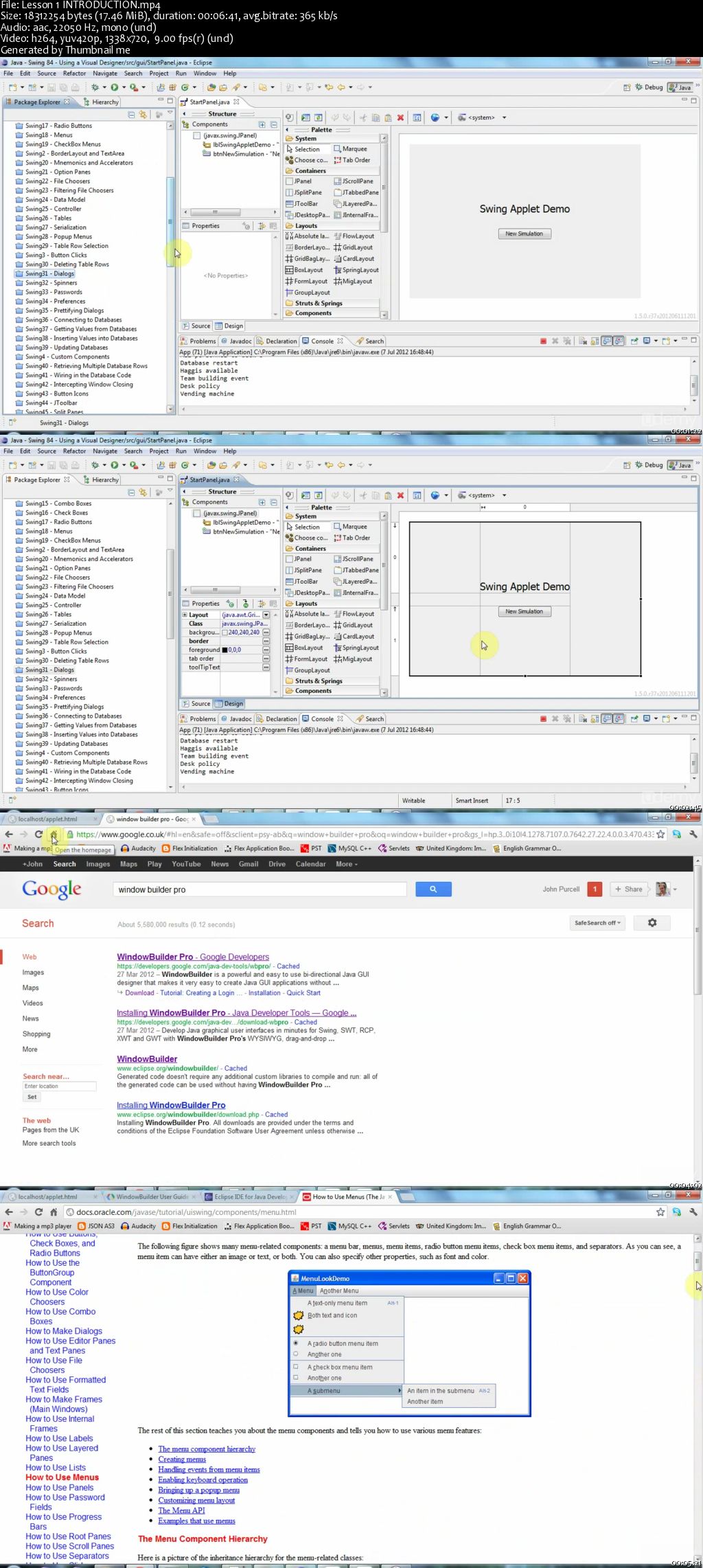Click the foreground black color swatch in second Eclipse Properties
The width and height of the screenshot is (703, 1568).
224,650
